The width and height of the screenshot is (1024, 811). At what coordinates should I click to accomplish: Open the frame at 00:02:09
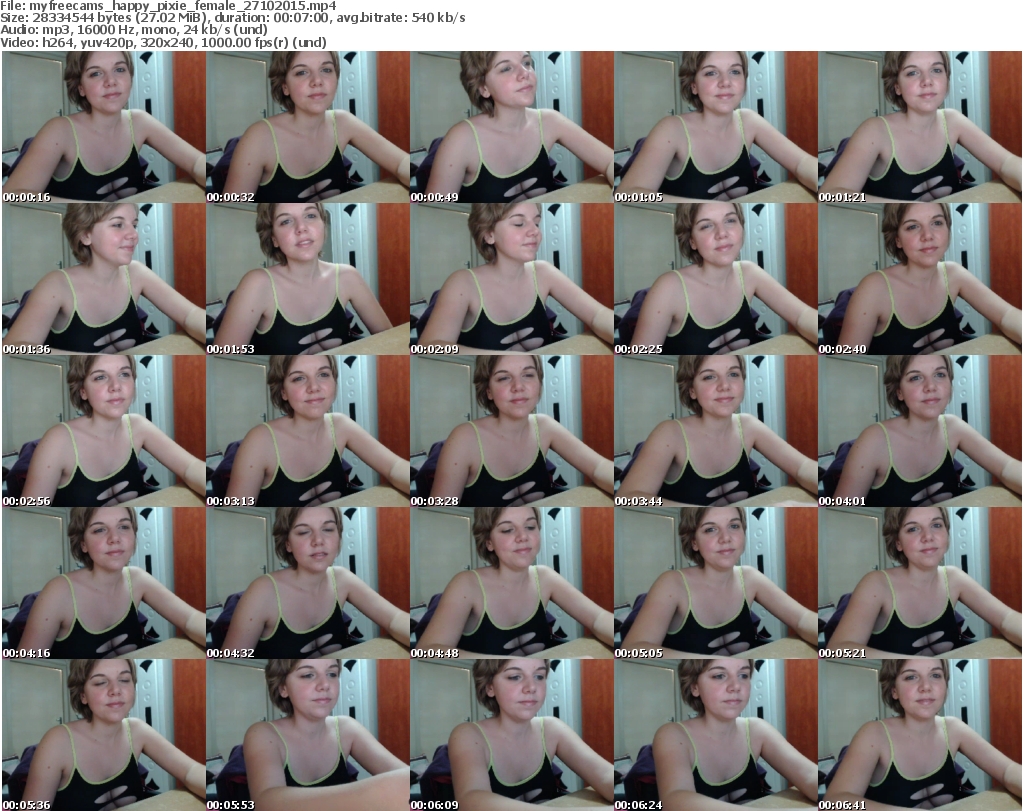512,279
